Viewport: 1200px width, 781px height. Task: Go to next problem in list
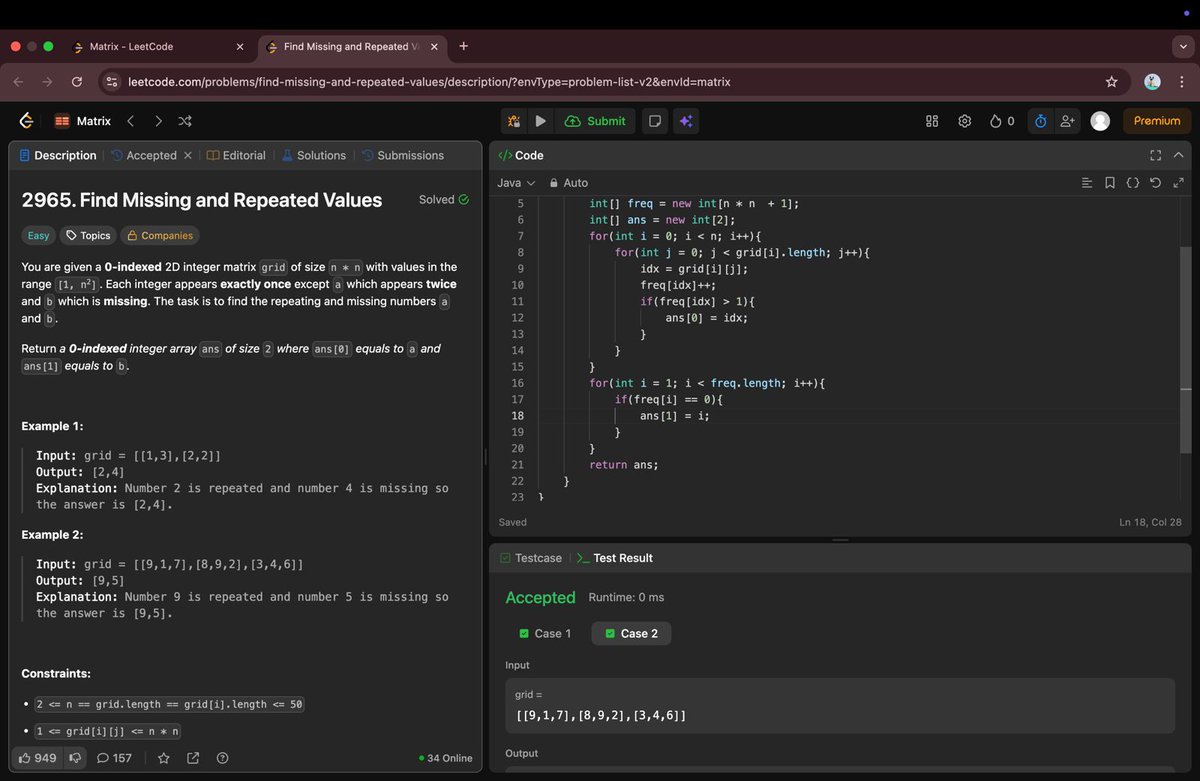coord(158,121)
